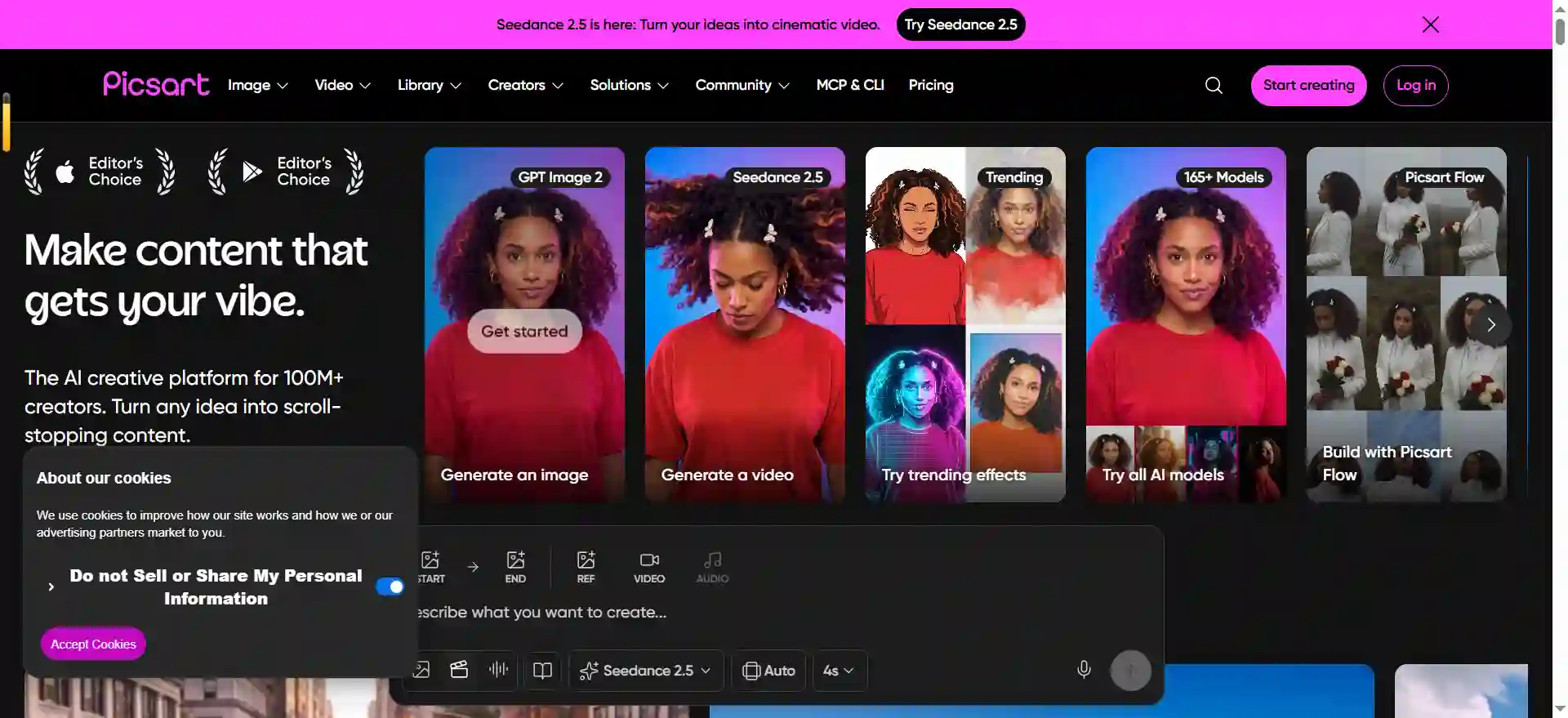
Task: Open the Generate an image card
Action: pos(524,324)
